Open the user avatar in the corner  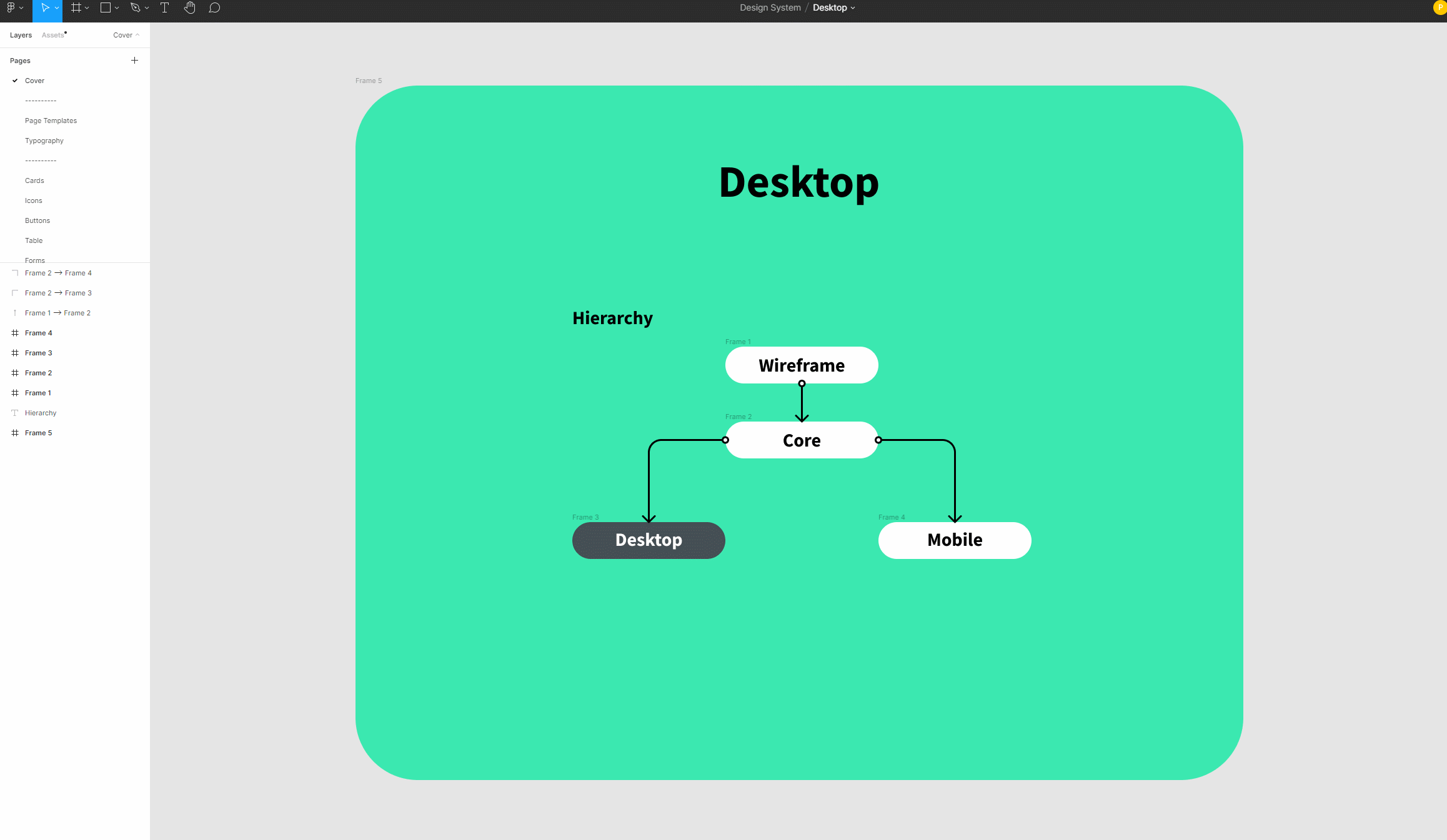tap(1440, 7)
